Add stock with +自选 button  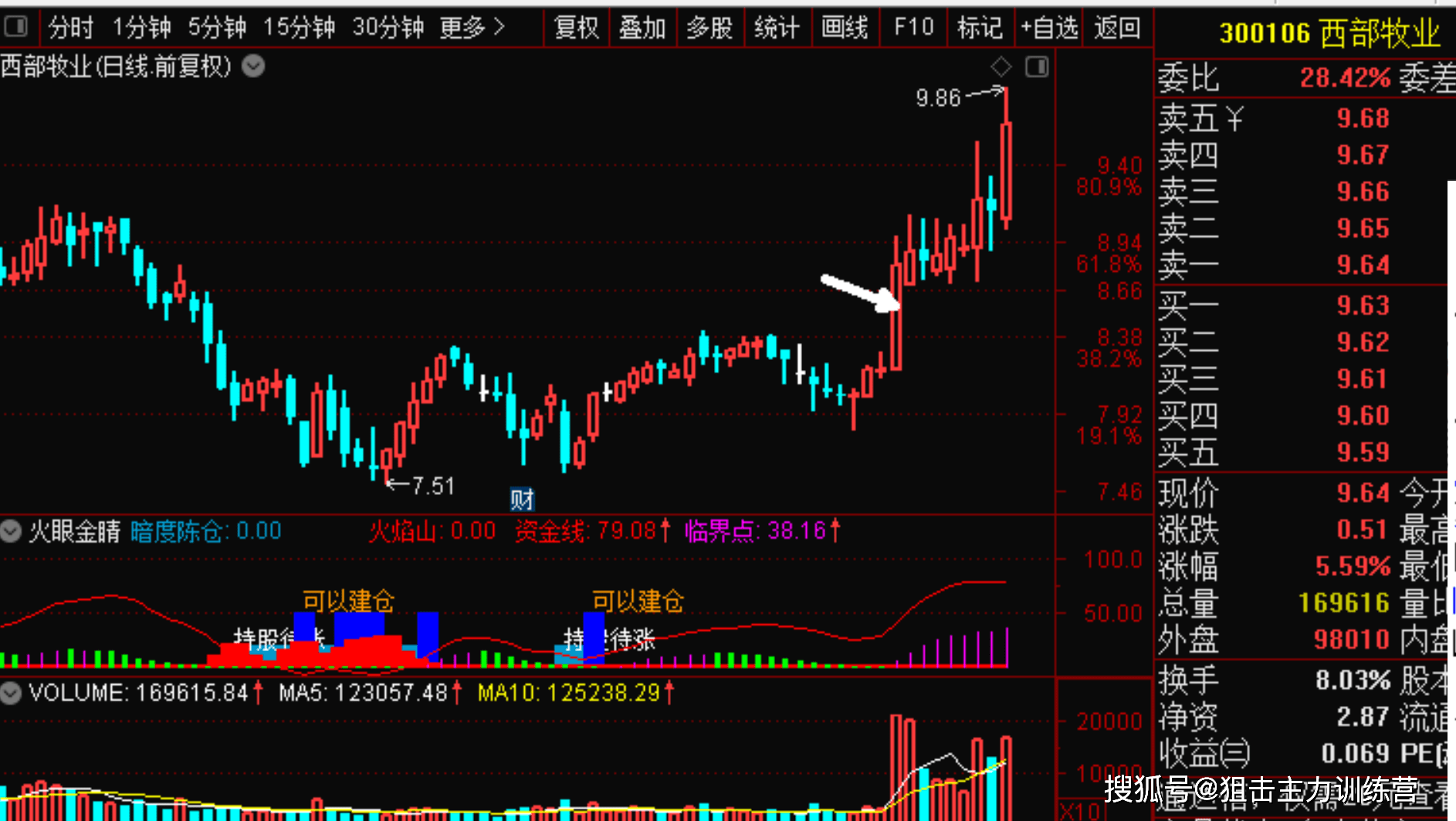(x=1048, y=29)
